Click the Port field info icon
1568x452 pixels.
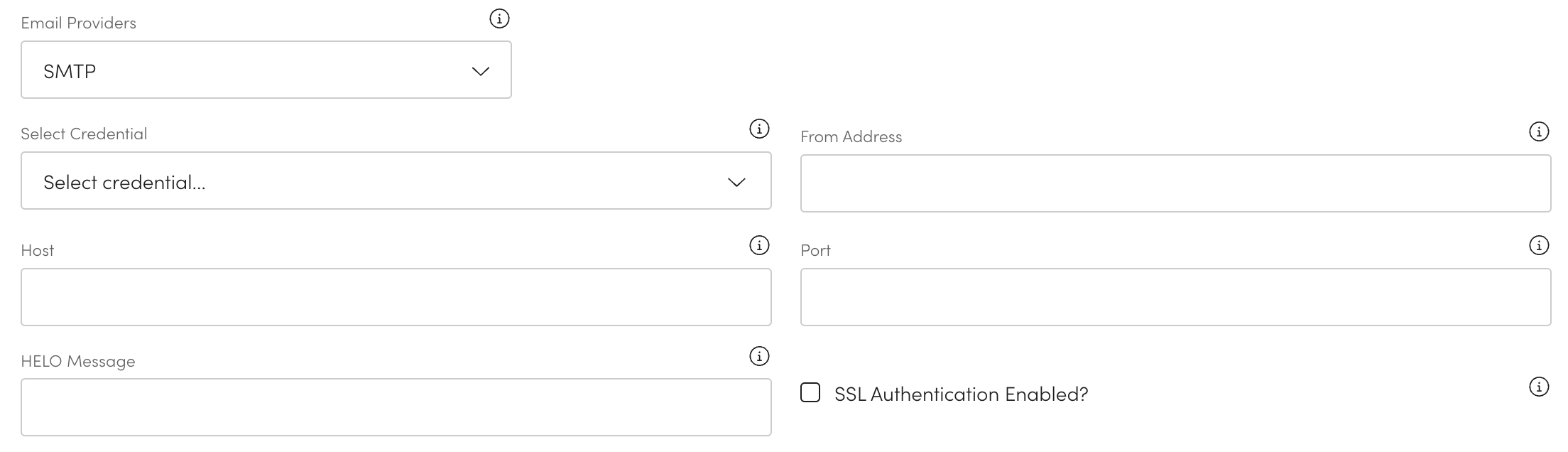(1538, 245)
